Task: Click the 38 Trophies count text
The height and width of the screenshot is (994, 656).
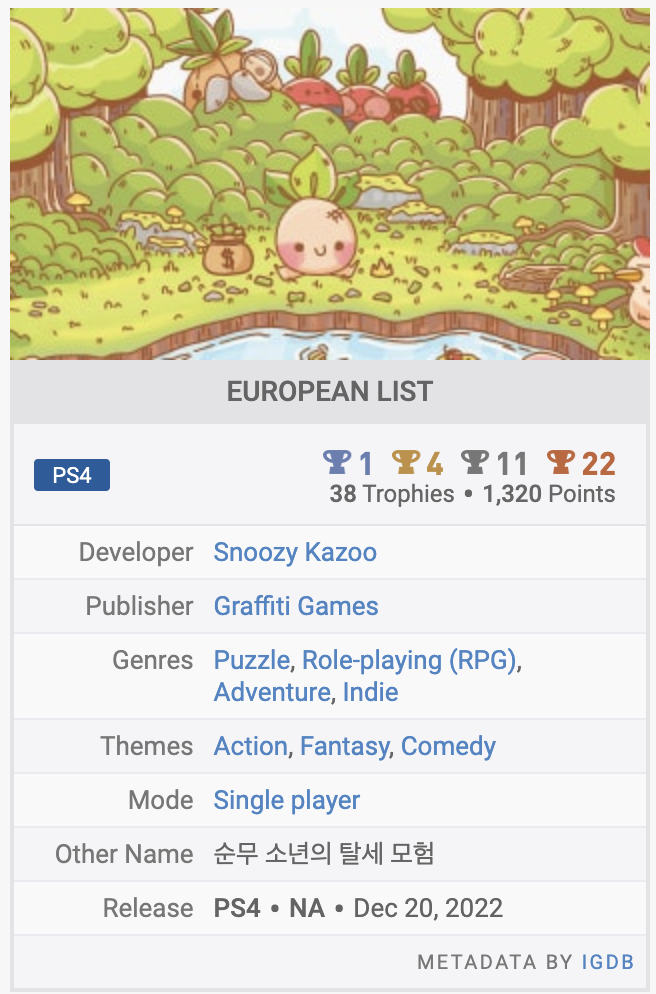Action: (x=391, y=494)
